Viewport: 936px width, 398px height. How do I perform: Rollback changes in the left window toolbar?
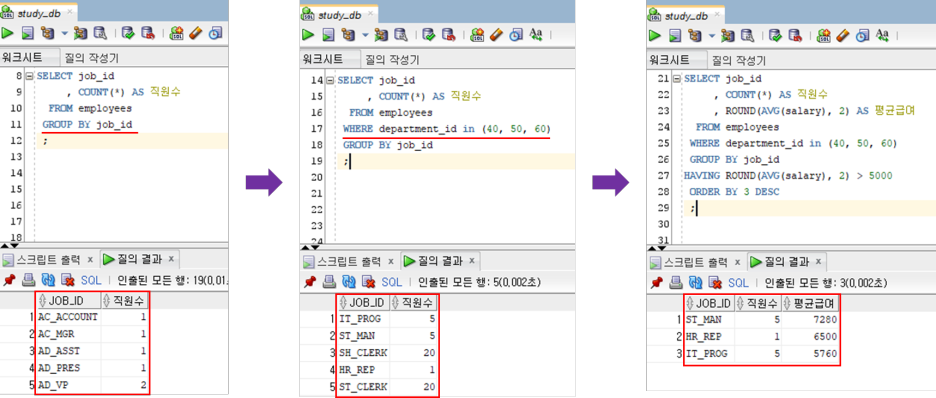point(147,34)
